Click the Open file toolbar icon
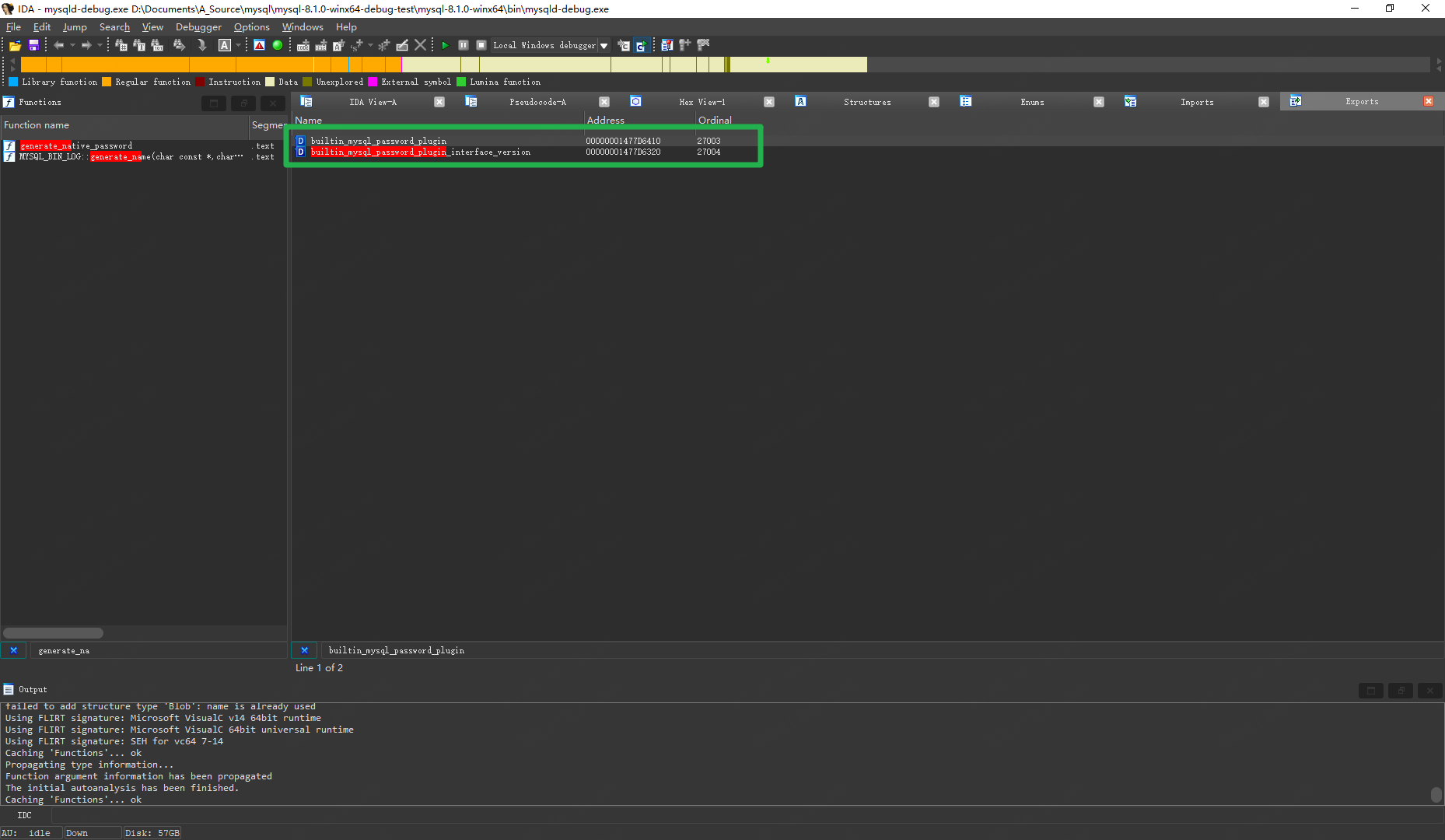 (x=15, y=45)
